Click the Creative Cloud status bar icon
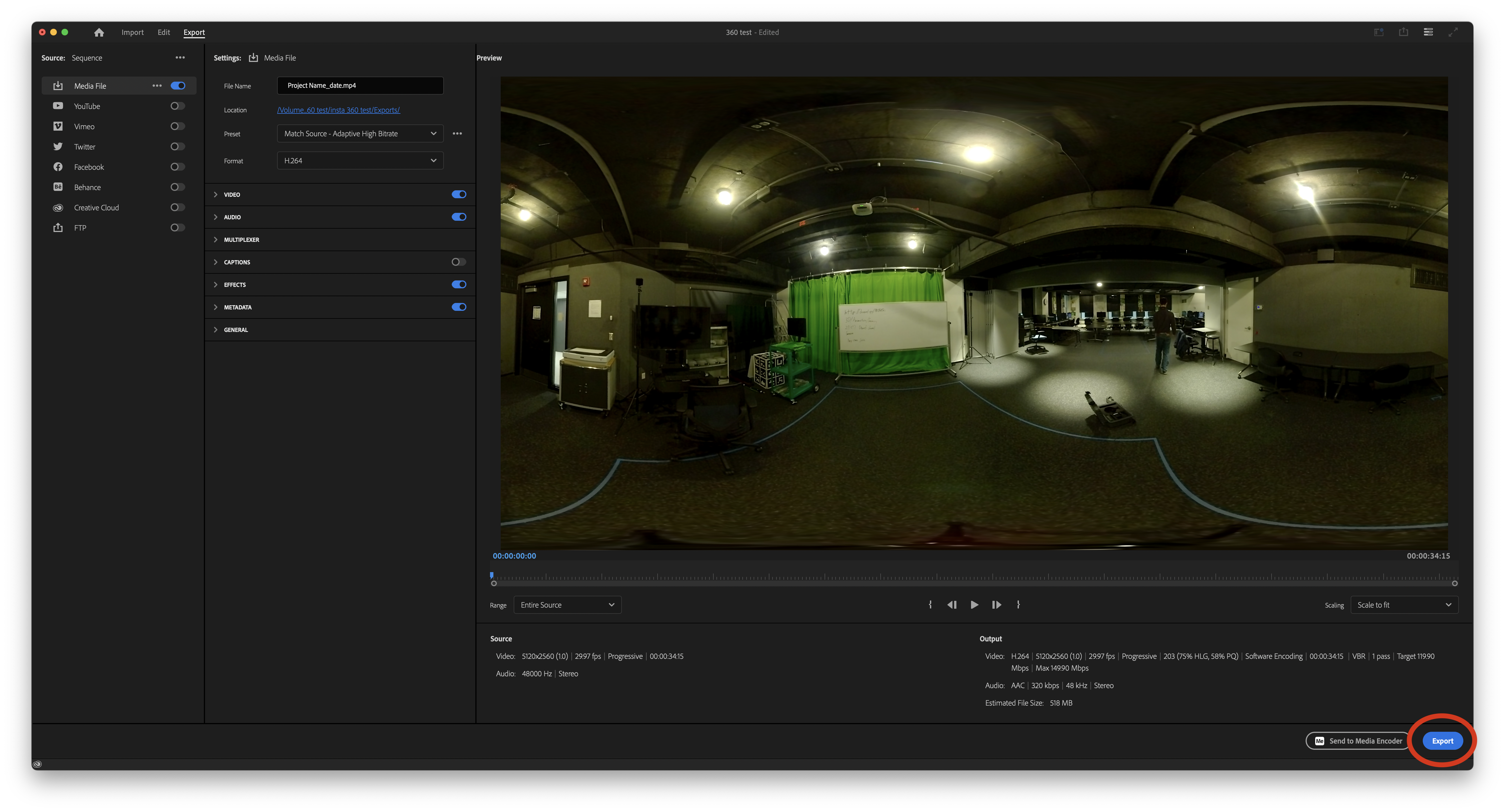This screenshot has height=812, width=1505. (x=37, y=764)
